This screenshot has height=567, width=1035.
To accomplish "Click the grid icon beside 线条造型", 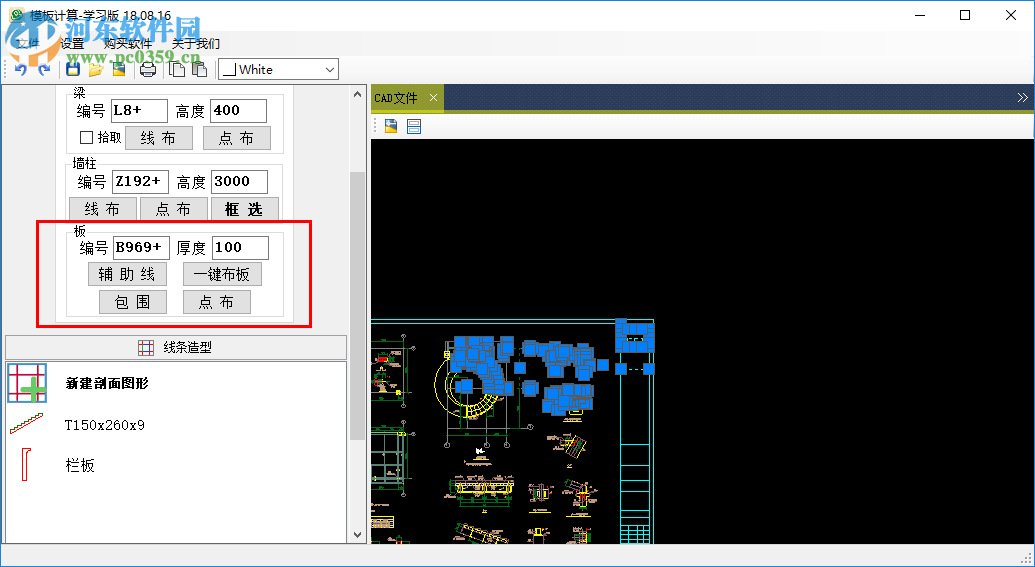I will click(x=146, y=347).
